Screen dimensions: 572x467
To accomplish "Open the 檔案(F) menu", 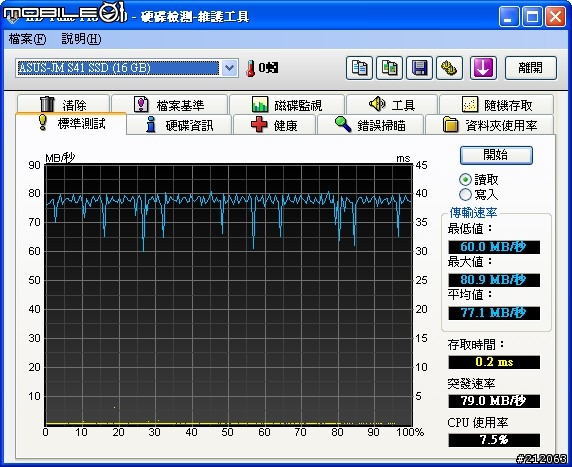I will point(27,39).
